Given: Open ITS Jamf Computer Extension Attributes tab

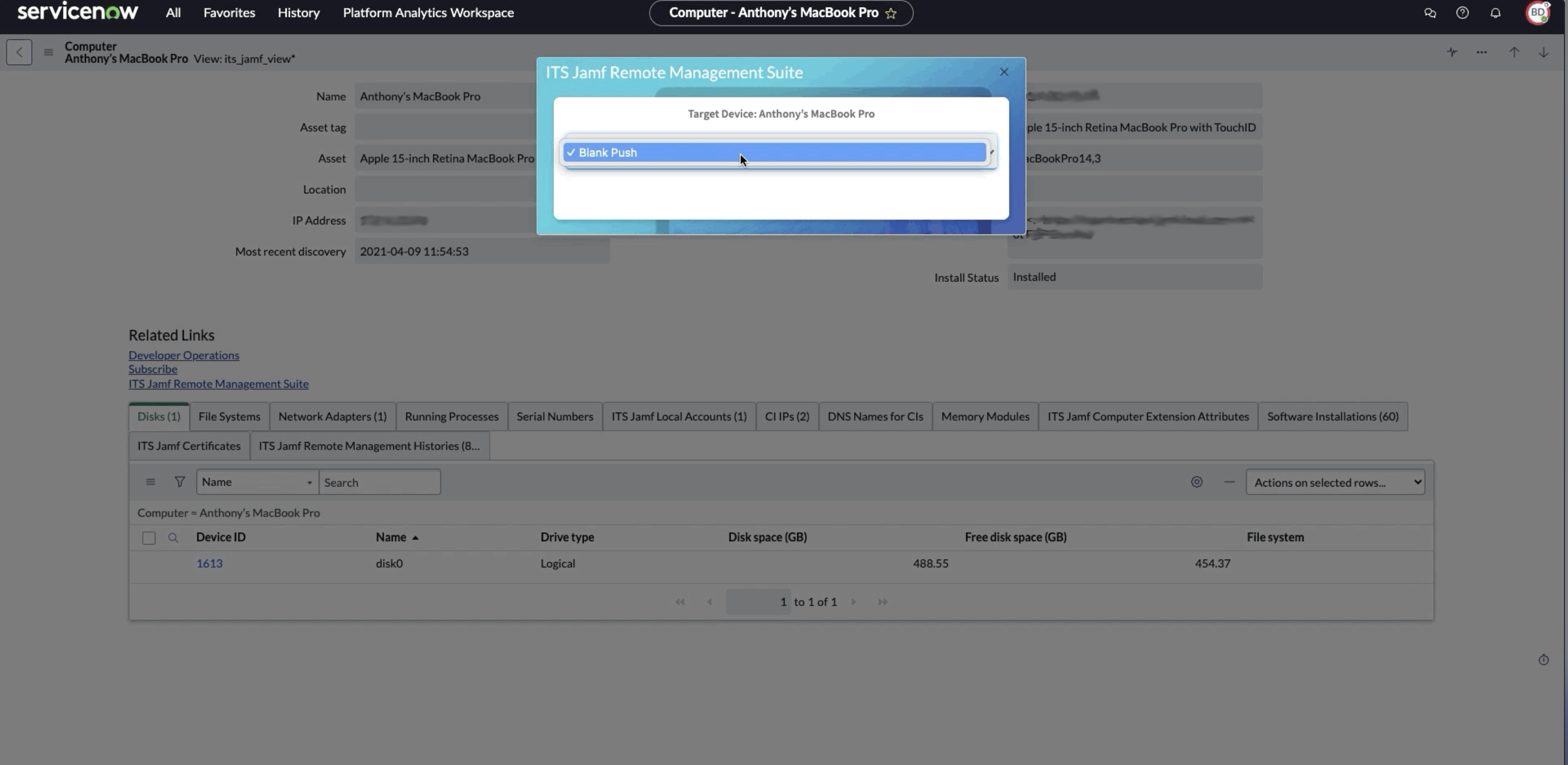Looking at the screenshot, I should 1148,416.
